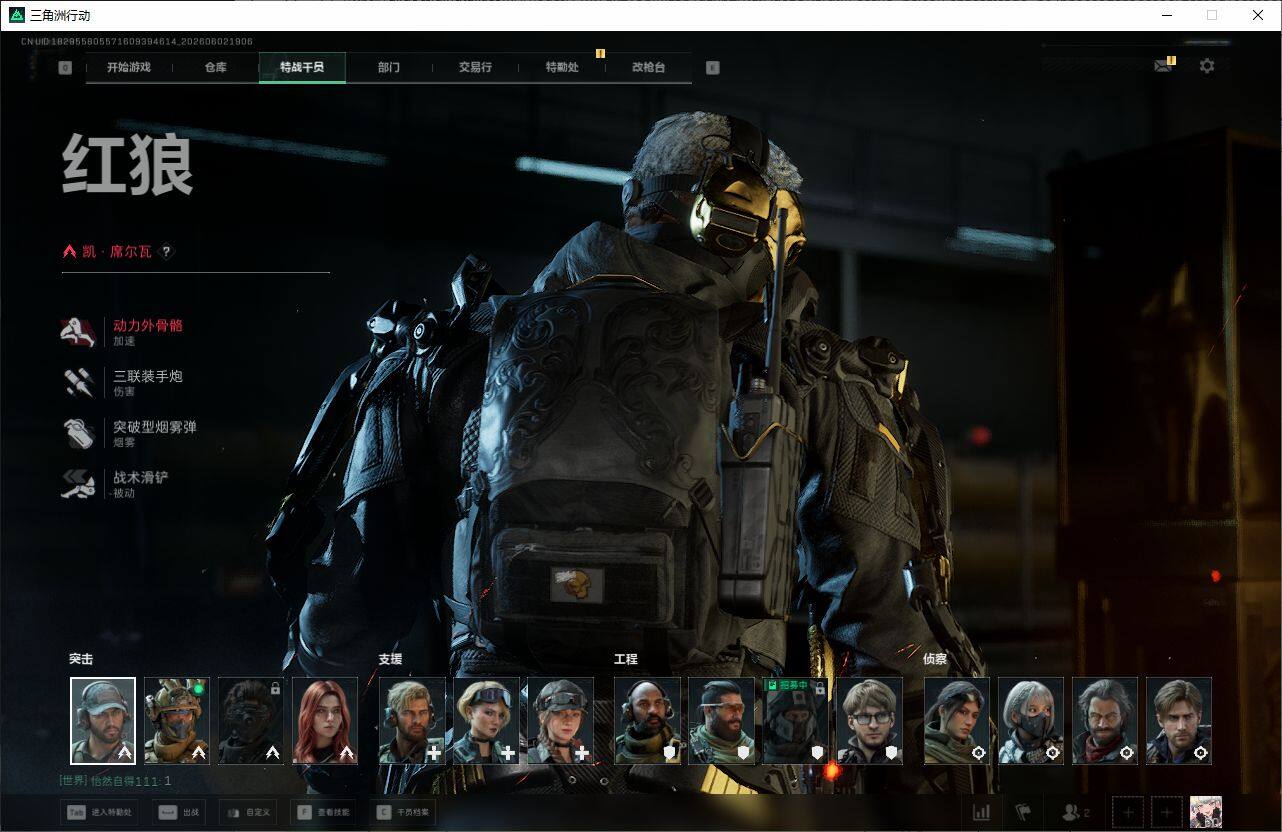Image resolution: width=1282 pixels, height=832 pixels.
Task: Select the blond bearded support operator
Action: point(412,721)
